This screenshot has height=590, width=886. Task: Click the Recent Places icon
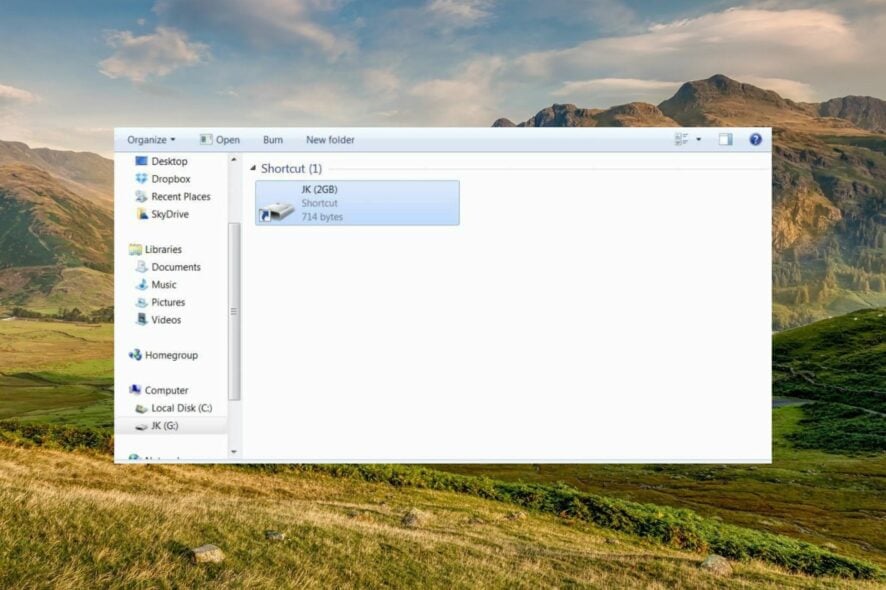click(x=141, y=196)
